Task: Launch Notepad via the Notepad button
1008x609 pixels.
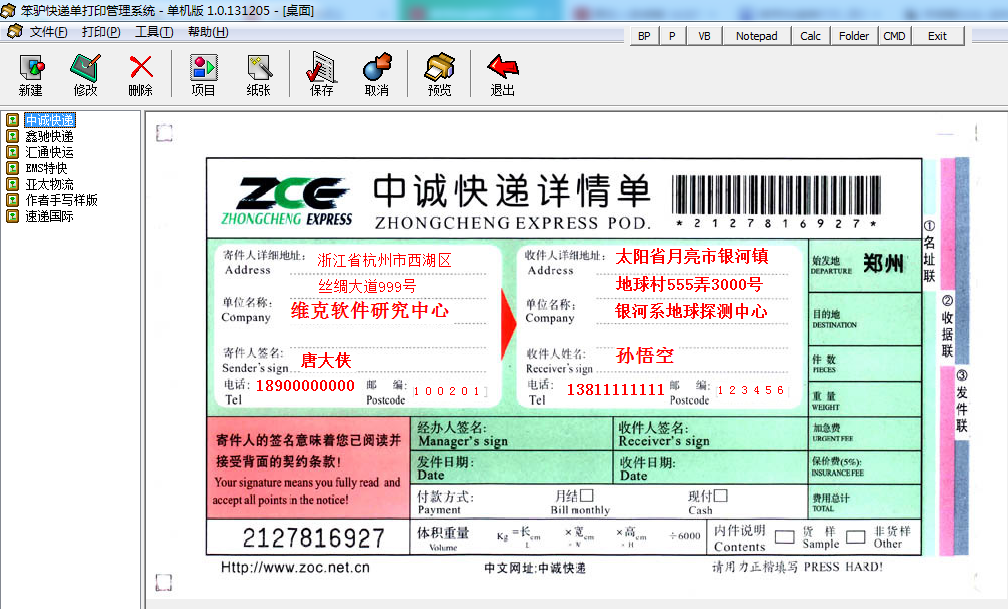Action: (x=757, y=36)
